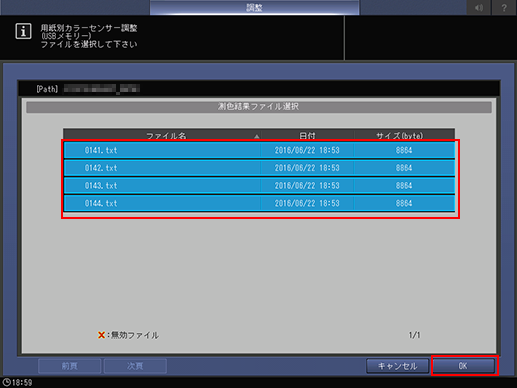Open help with the question mark icon
Viewport: 517px width, 388px height.
coord(504,7)
